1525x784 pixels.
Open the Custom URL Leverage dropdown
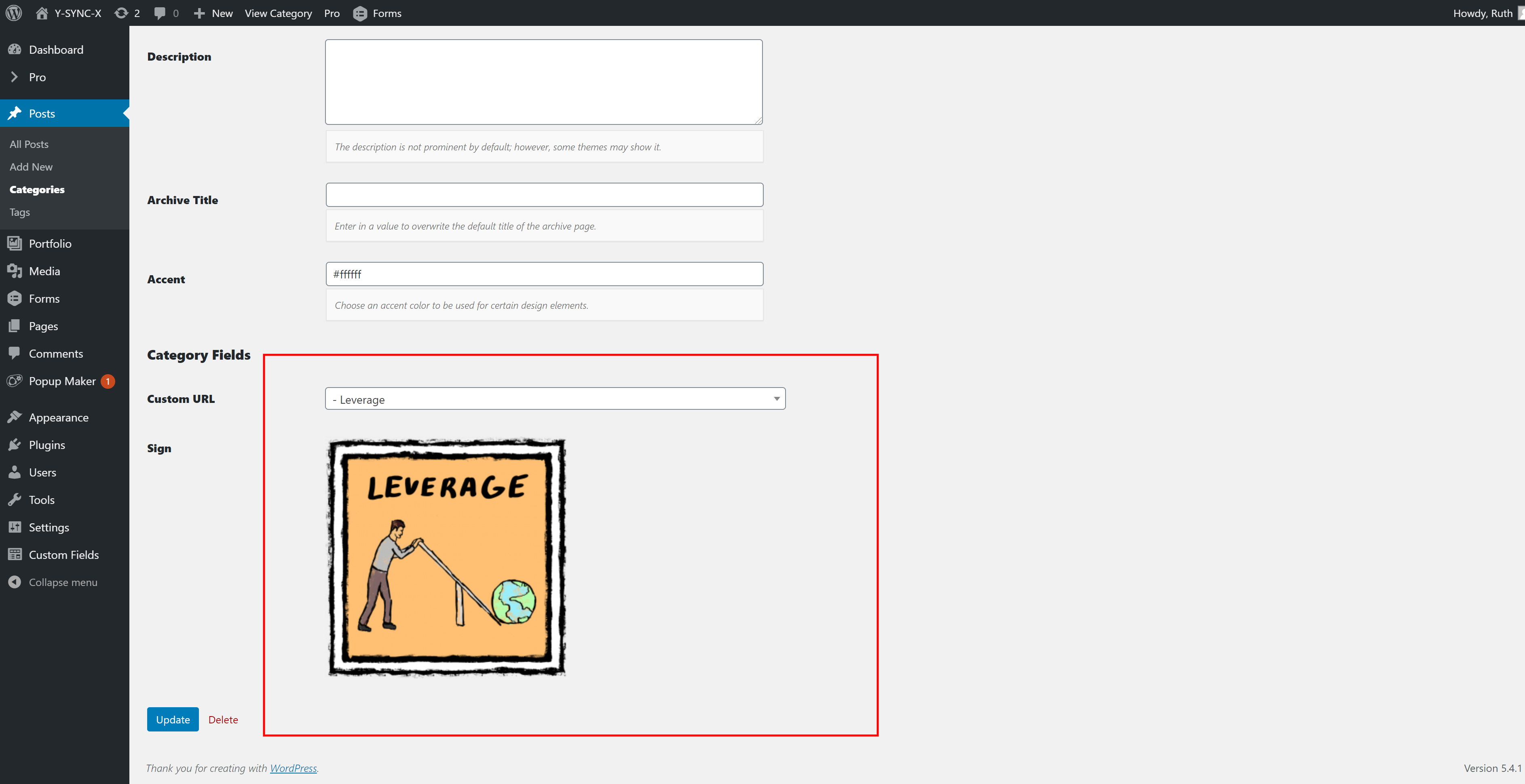555,399
